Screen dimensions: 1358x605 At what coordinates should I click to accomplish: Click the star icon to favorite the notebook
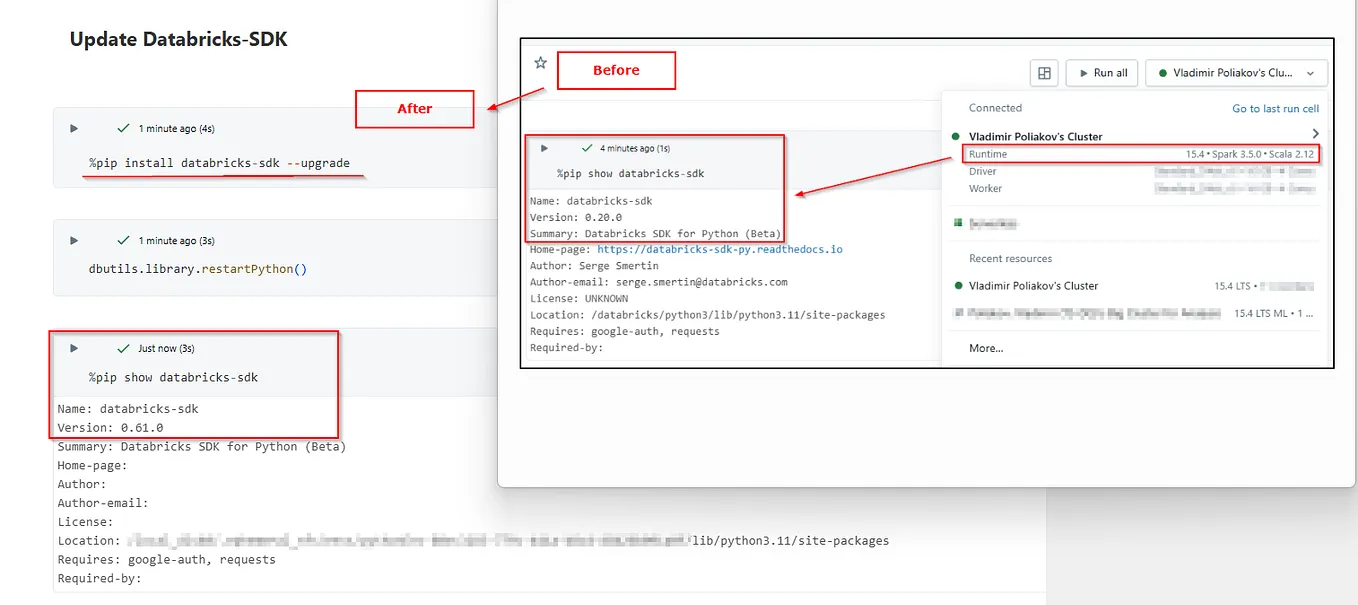[540, 62]
